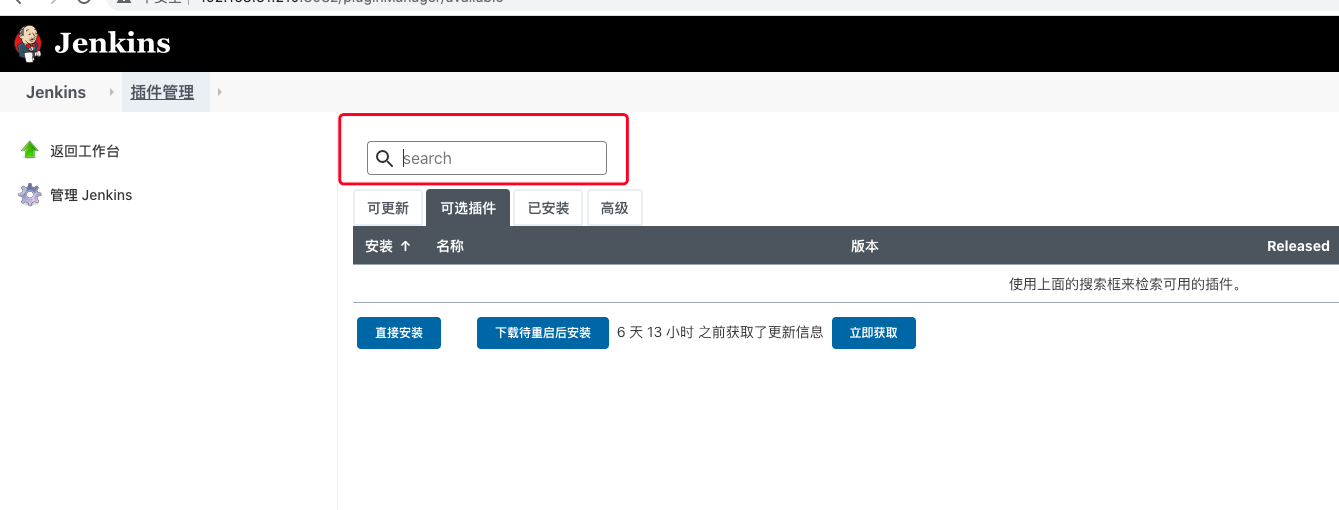
Task: Expand the arrow after Jenkins breadcrumb
Action: click(x=112, y=92)
